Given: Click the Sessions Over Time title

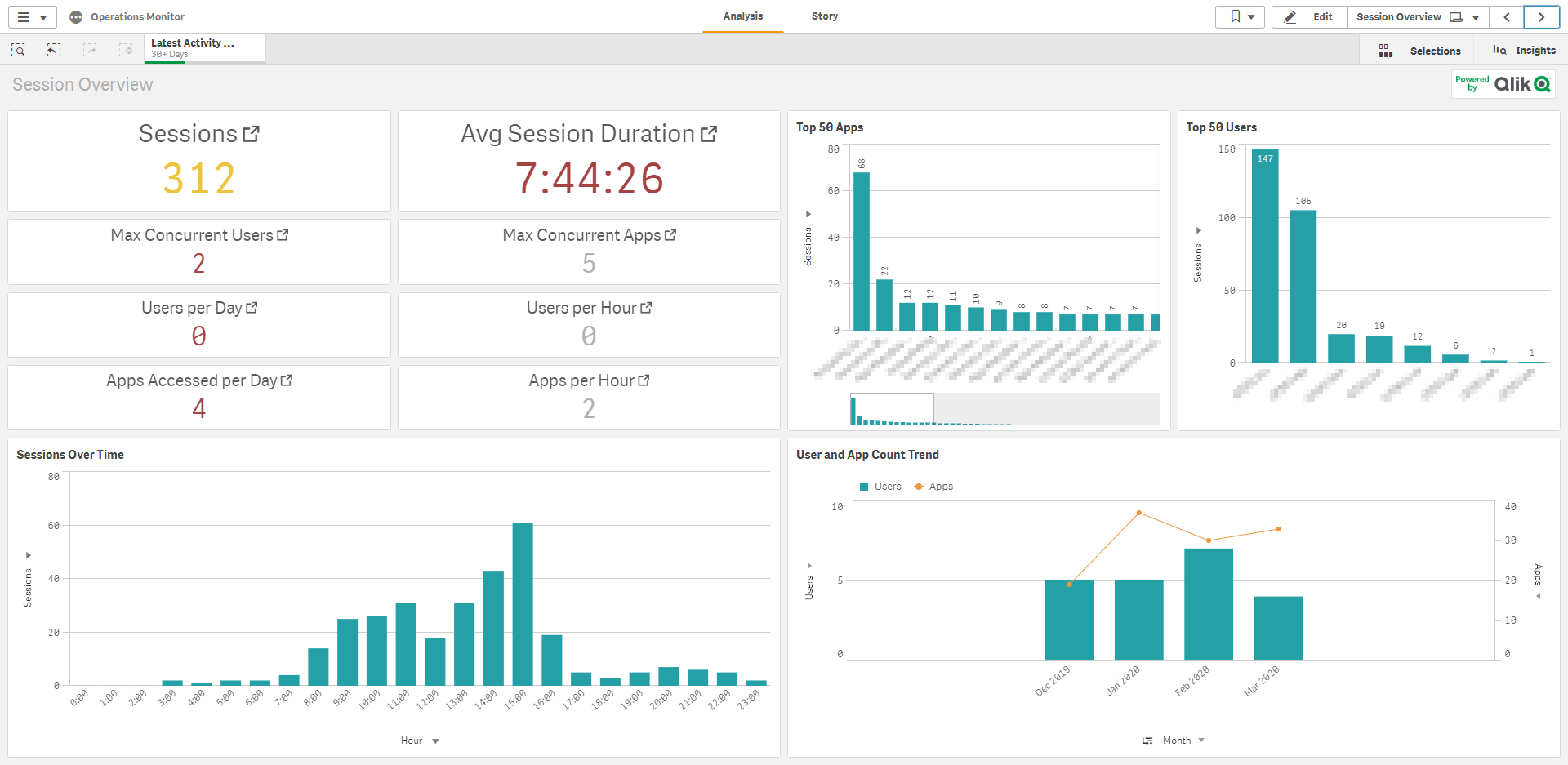Looking at the screenshot, I should [x=70, y=455].
